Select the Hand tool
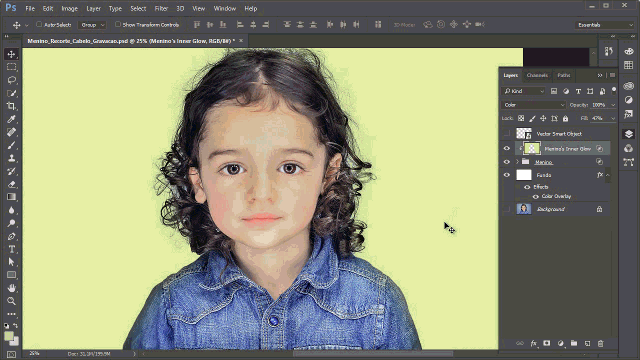Screen dimensions: 640x360 [x=11, y=288]
